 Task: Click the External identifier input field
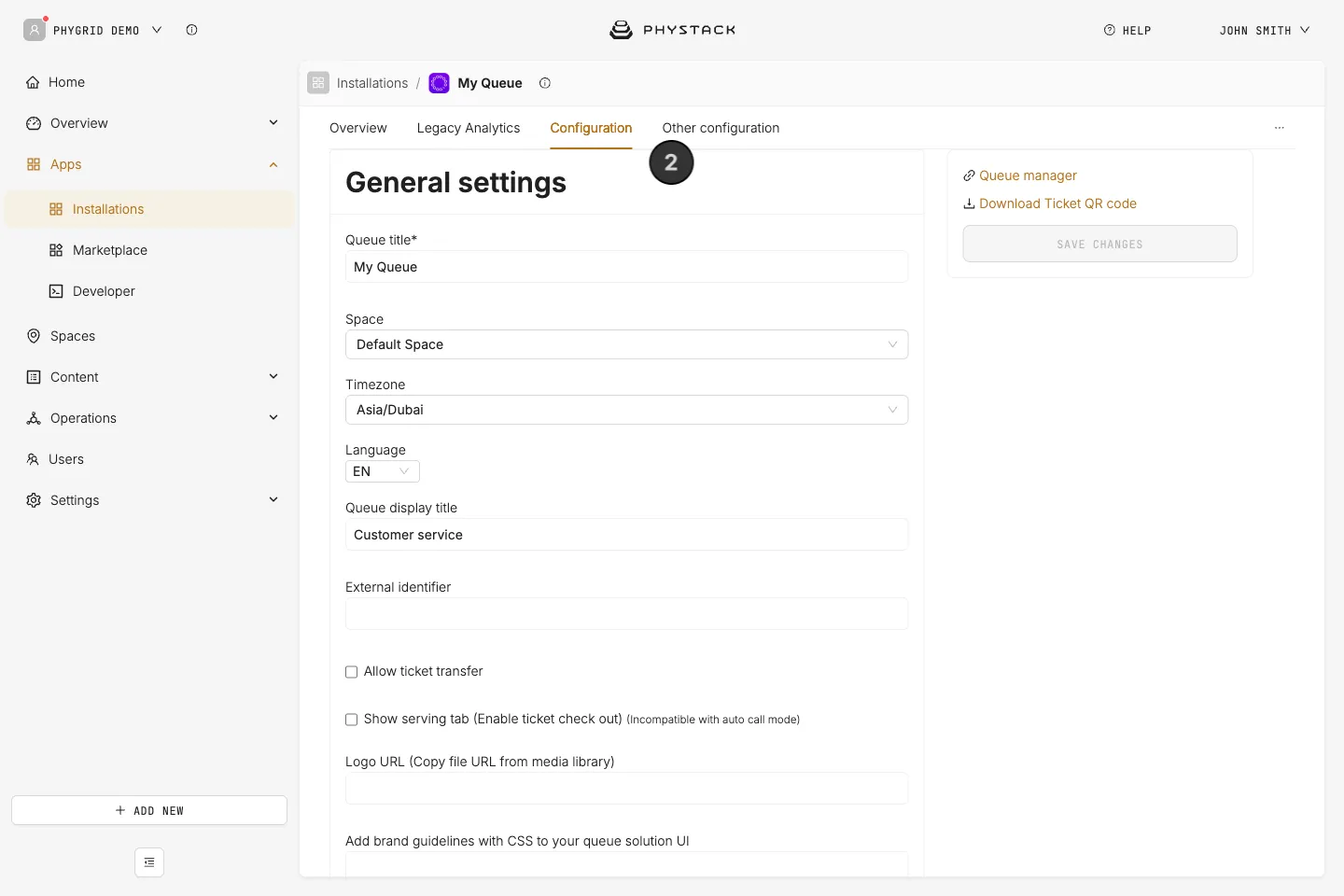click(626, 614)
